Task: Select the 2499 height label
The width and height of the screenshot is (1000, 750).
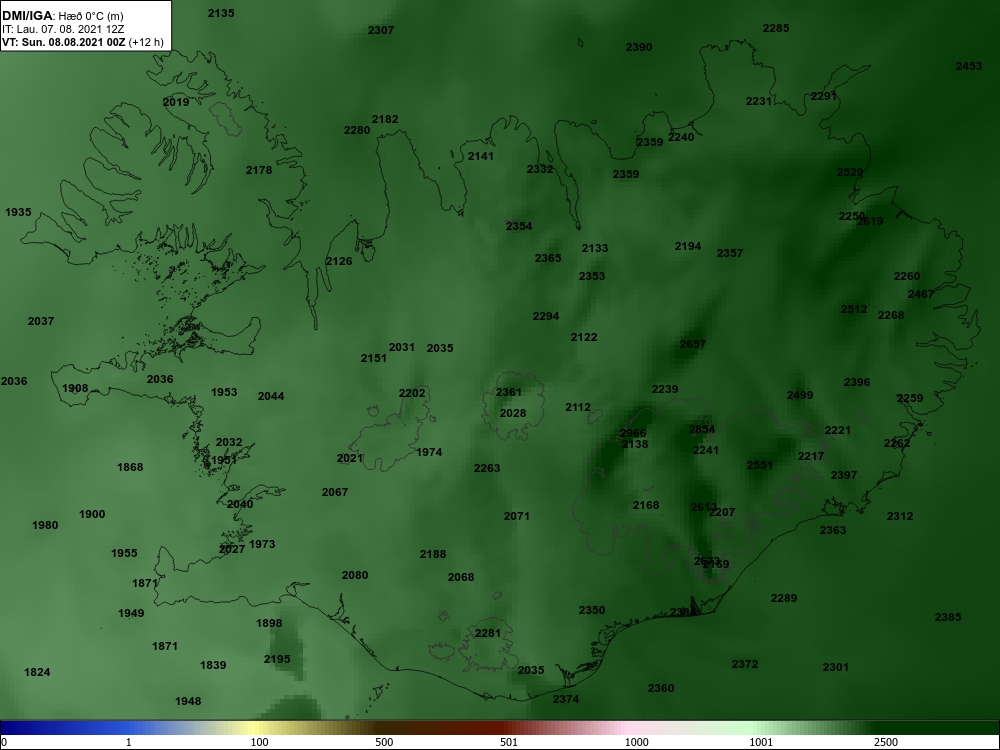Action: 800,396
